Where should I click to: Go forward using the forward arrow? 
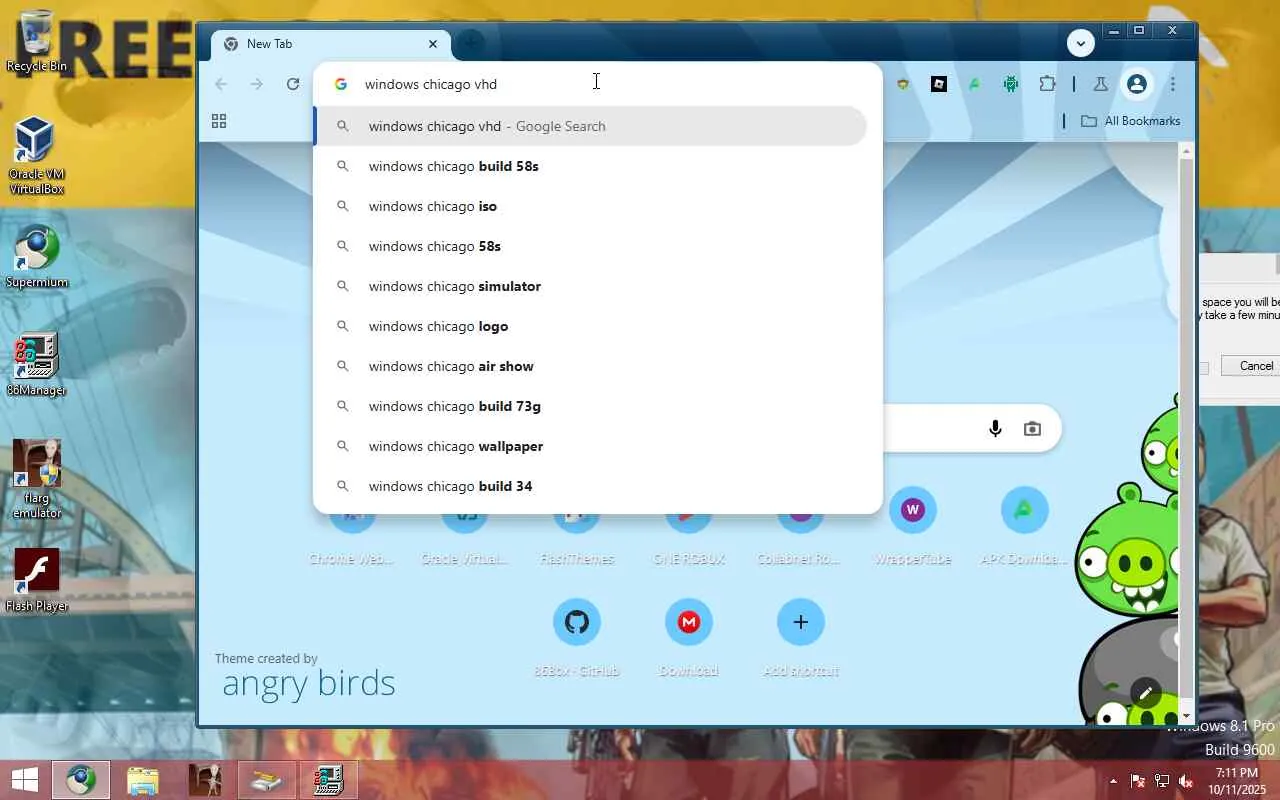point(257,84)
